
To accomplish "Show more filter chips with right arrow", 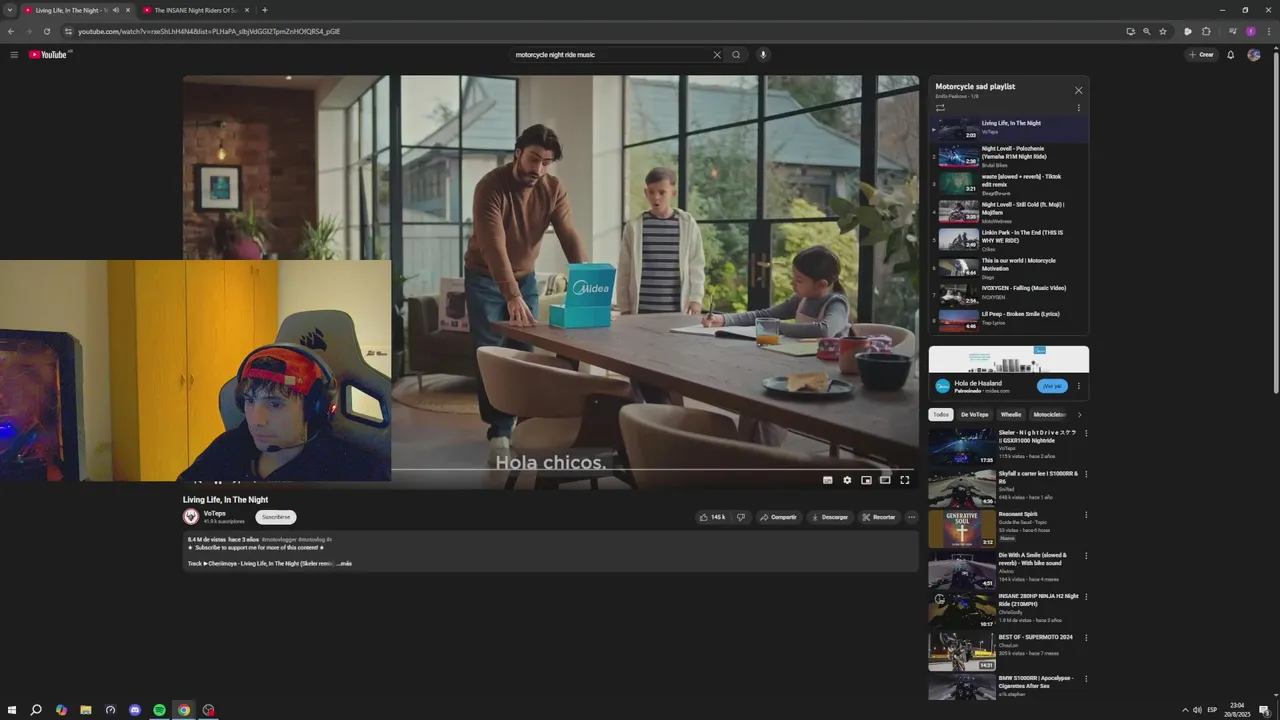I will coord(1079,414).
